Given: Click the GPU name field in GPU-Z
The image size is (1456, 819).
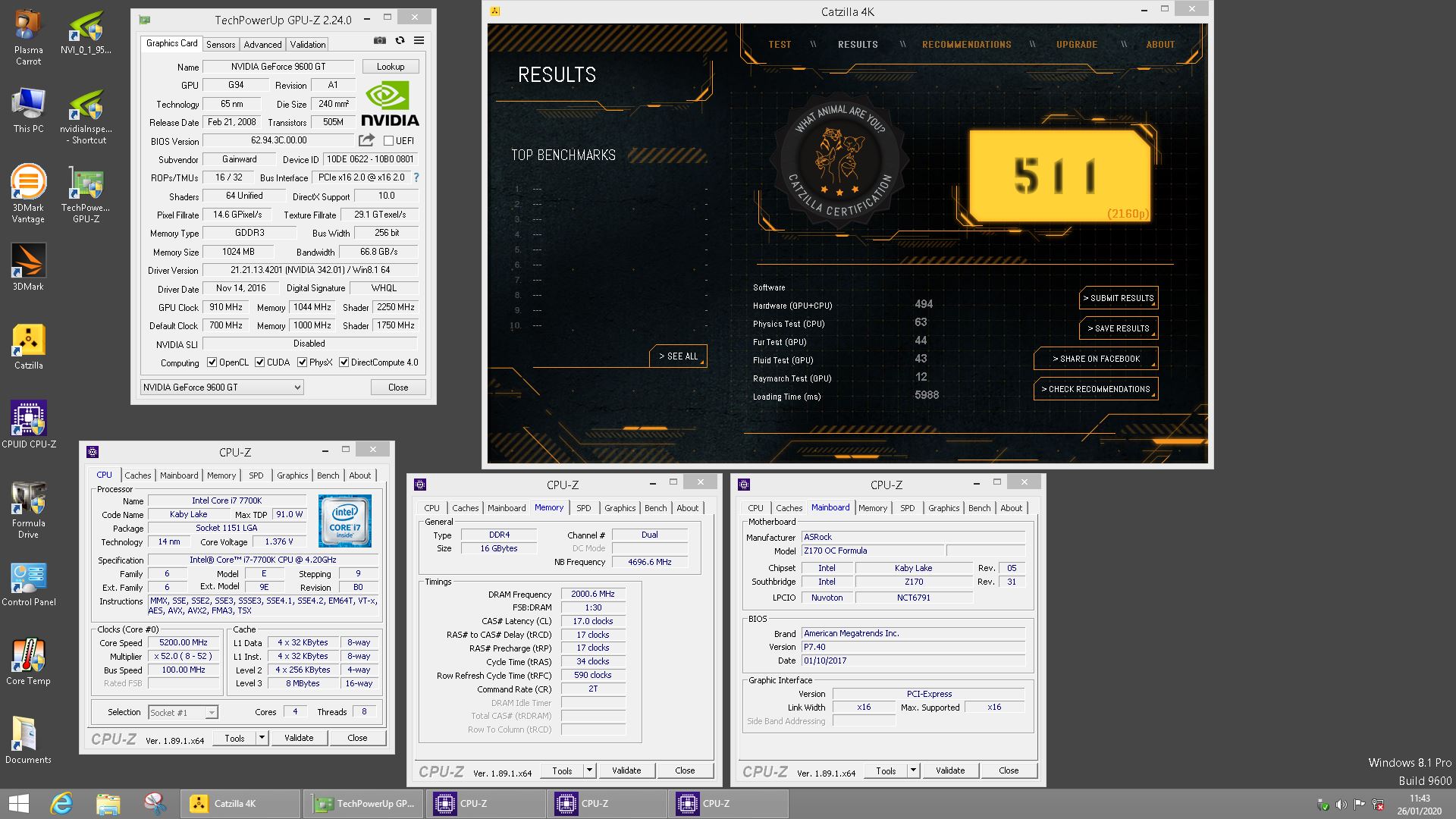Looking at the screenshot, I should click(x=278, y=67).
